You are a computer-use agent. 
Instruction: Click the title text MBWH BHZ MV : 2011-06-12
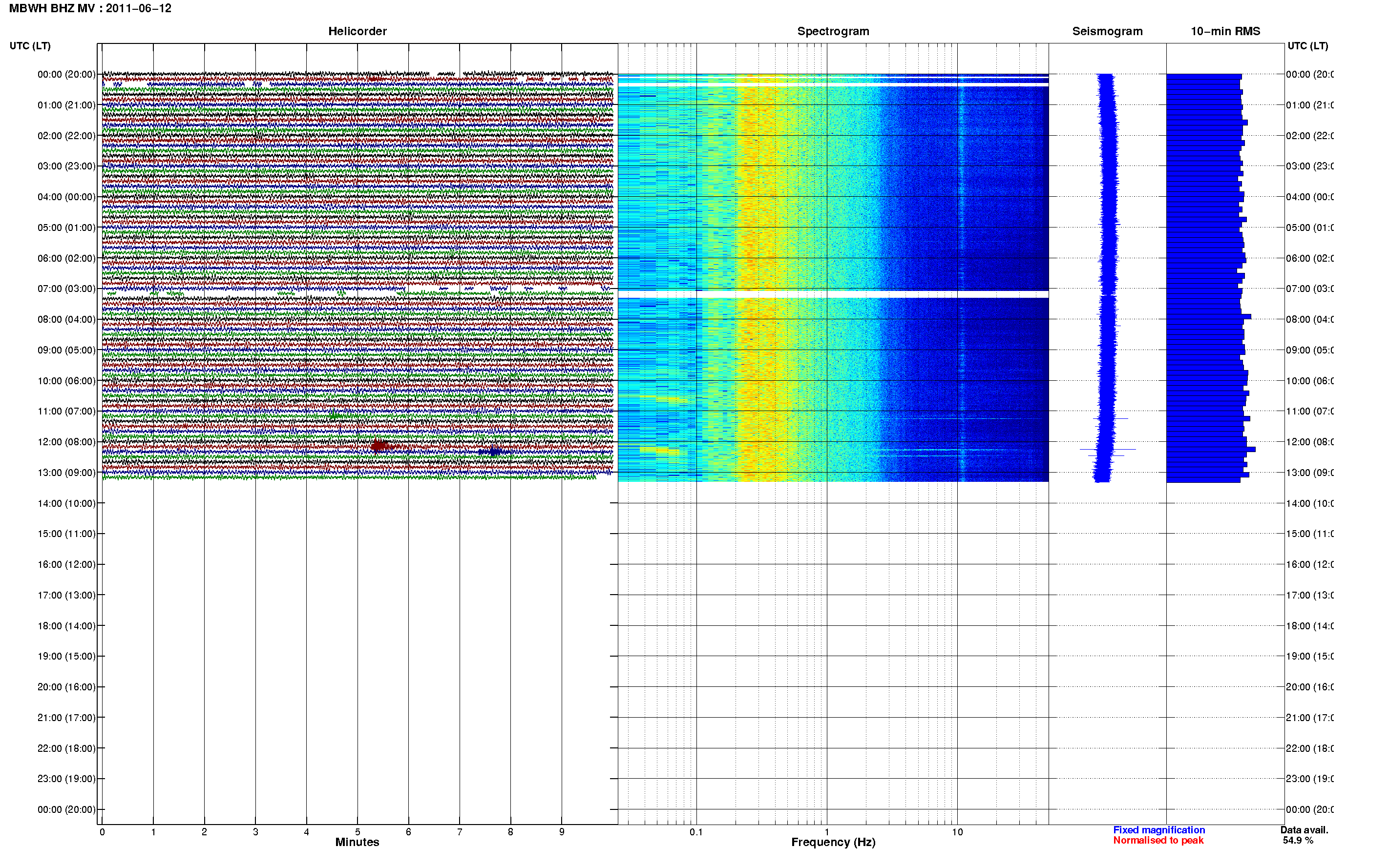pos(90,8)
